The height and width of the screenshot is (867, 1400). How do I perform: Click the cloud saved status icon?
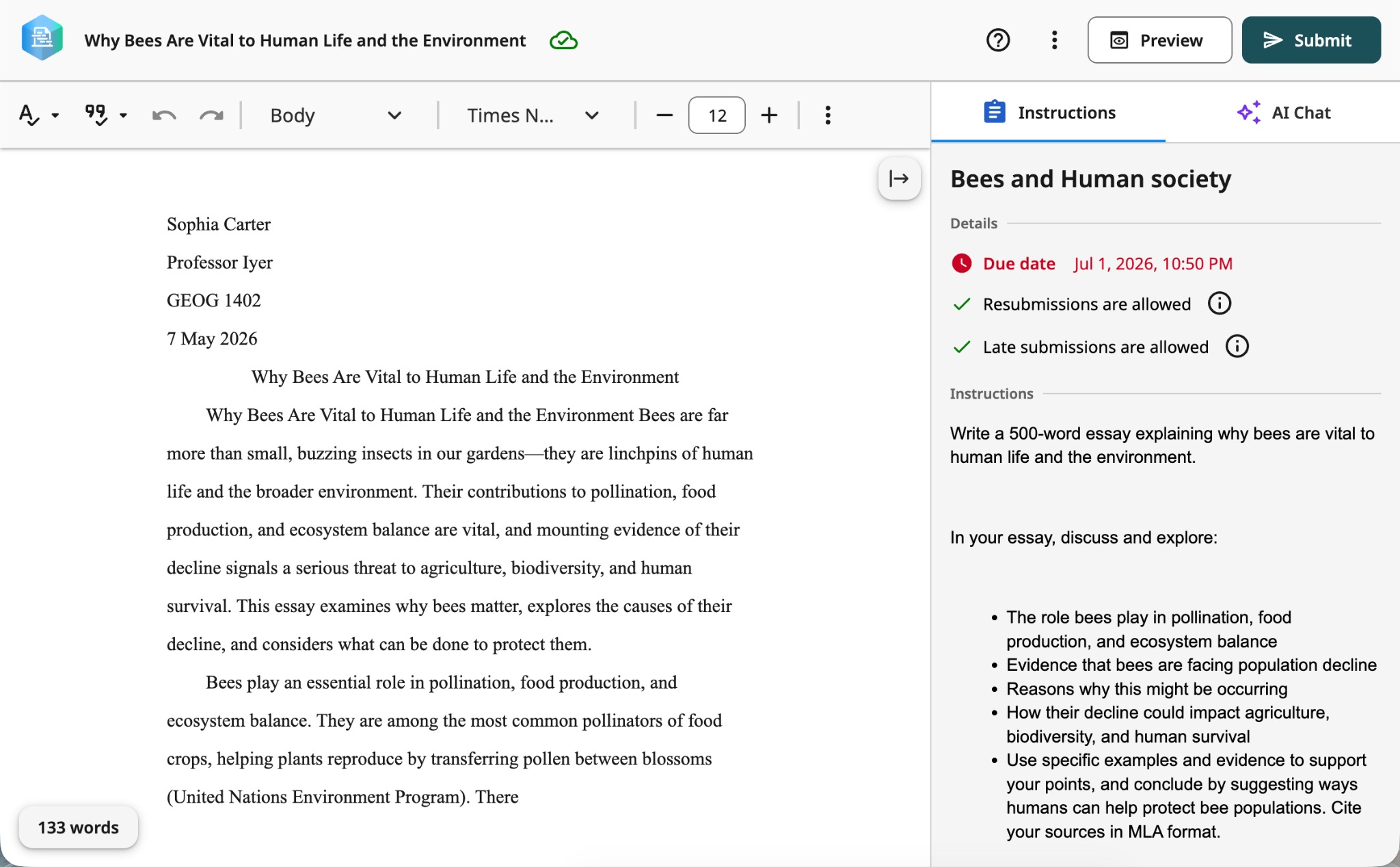(563, 40)
